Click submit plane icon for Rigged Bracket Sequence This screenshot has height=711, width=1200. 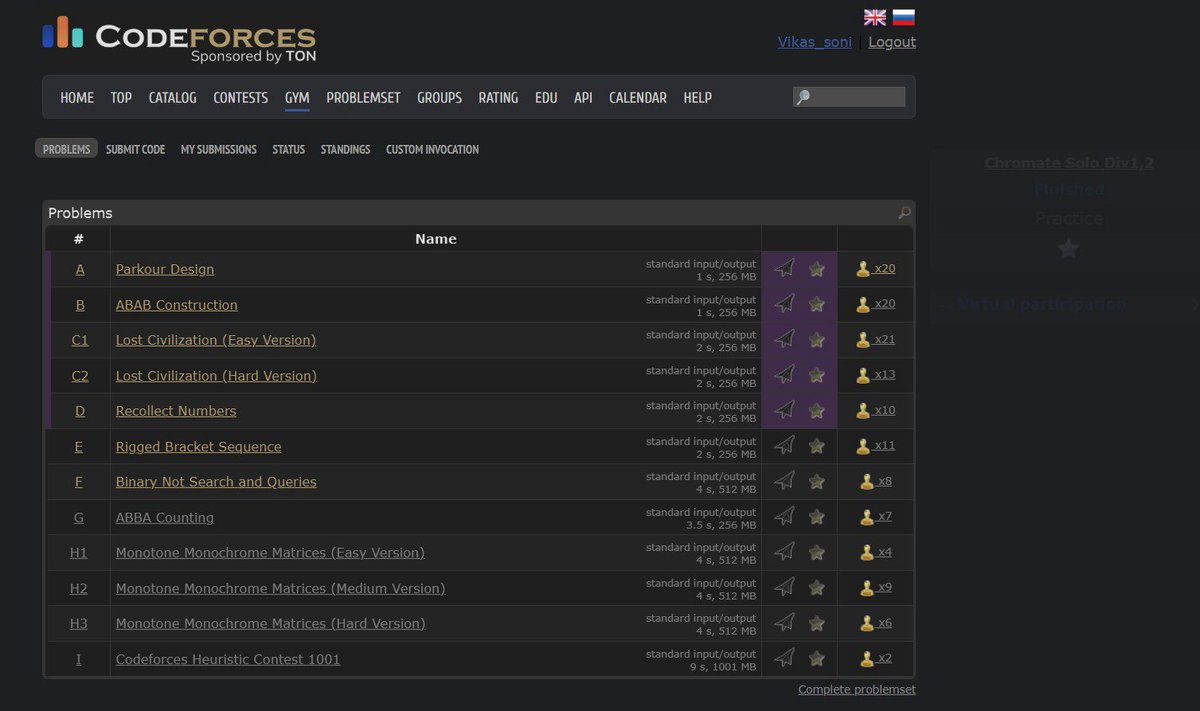click(x=785, y=446)
